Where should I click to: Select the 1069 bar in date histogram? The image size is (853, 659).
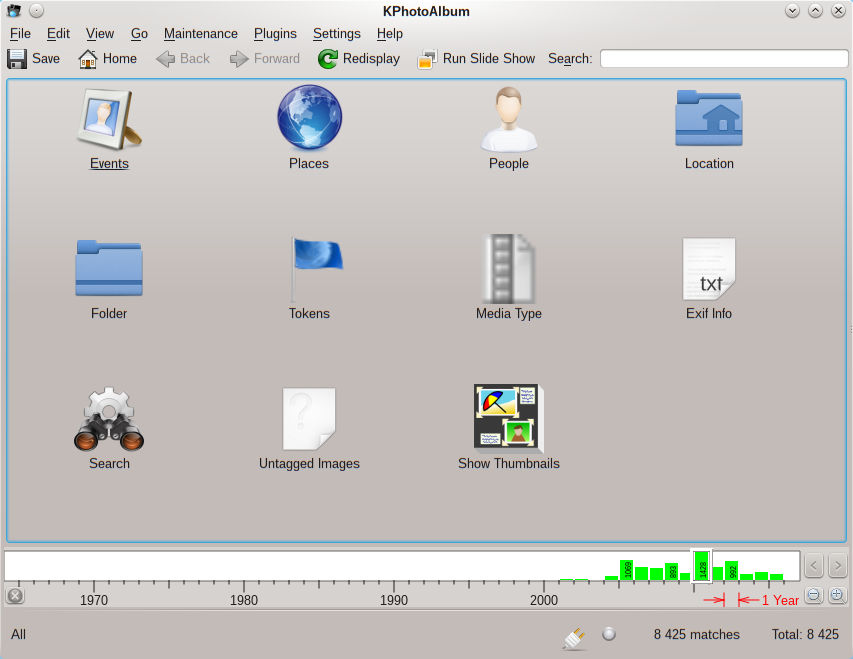pos(627,570)
